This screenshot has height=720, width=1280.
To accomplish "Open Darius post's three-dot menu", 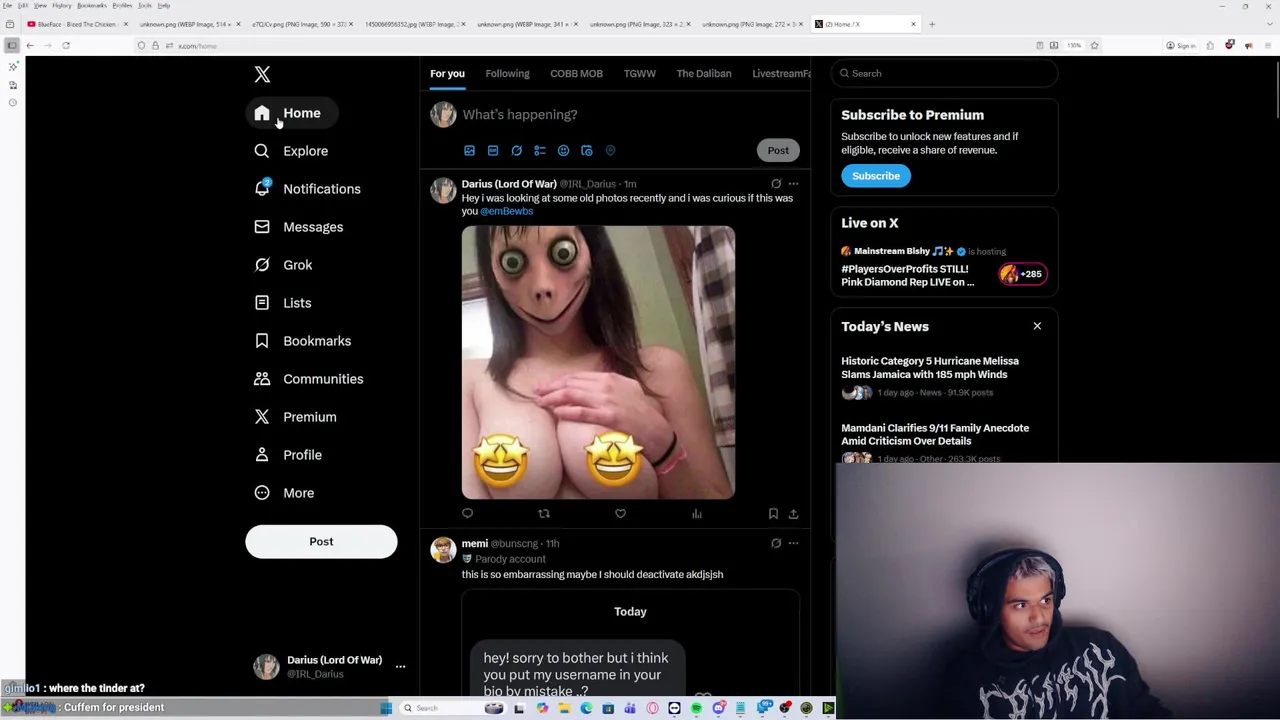I will coord(793,184).
